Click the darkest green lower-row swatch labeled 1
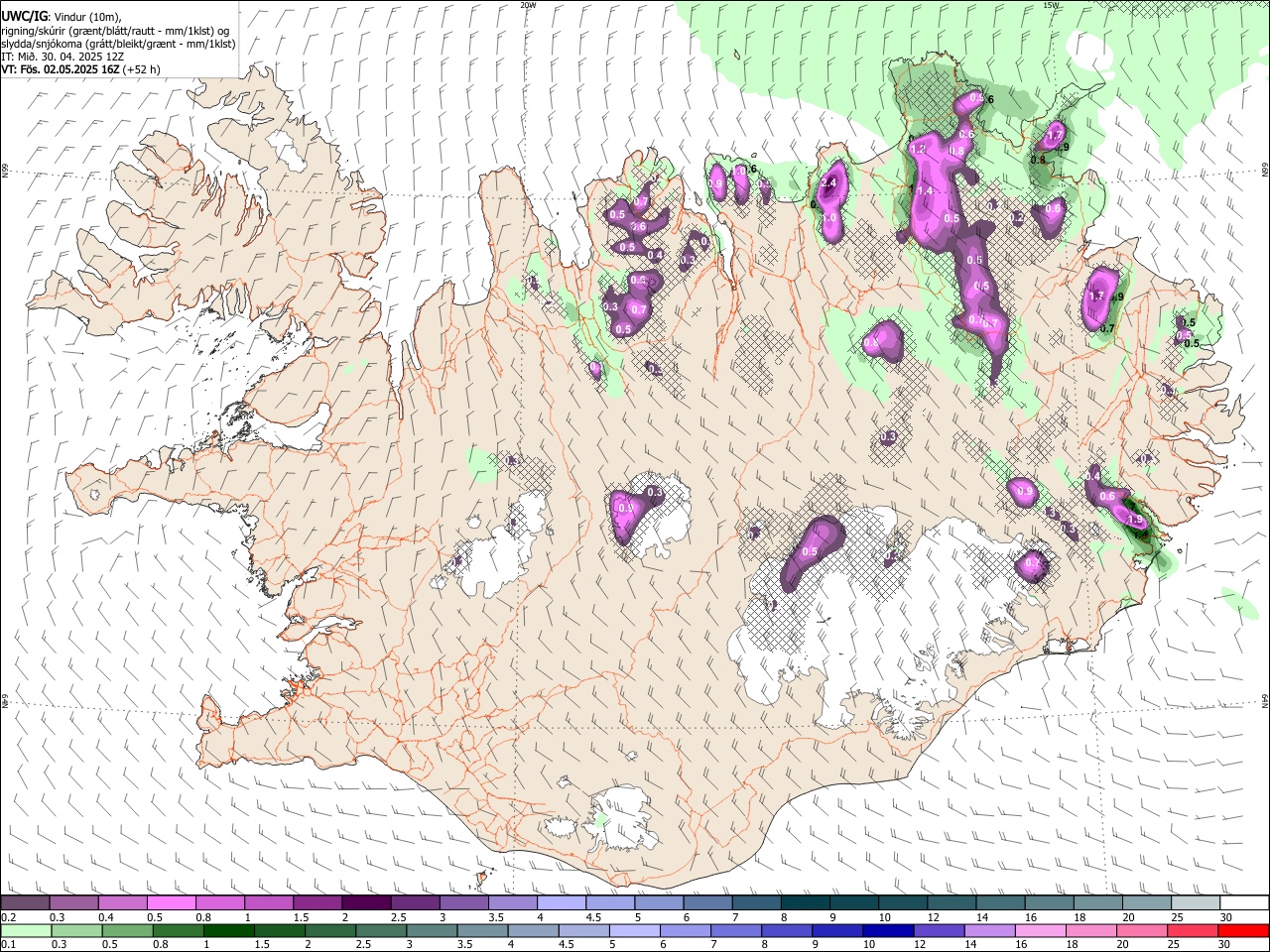1270x952 pixels. [x=228, y=930]
